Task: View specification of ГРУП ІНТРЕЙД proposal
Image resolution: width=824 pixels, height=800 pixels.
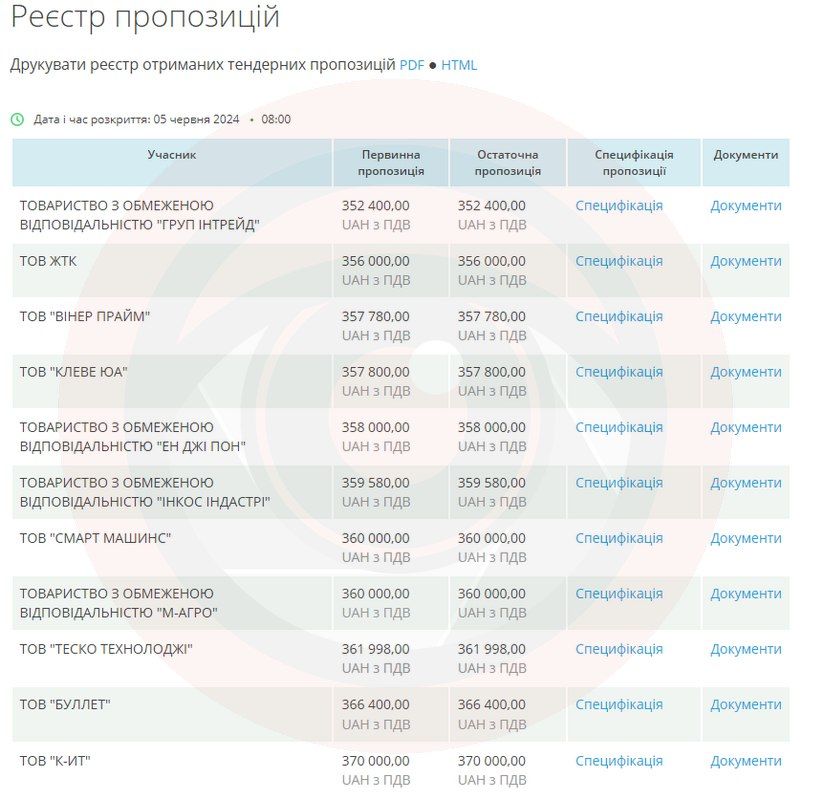Action: [617, 205]
